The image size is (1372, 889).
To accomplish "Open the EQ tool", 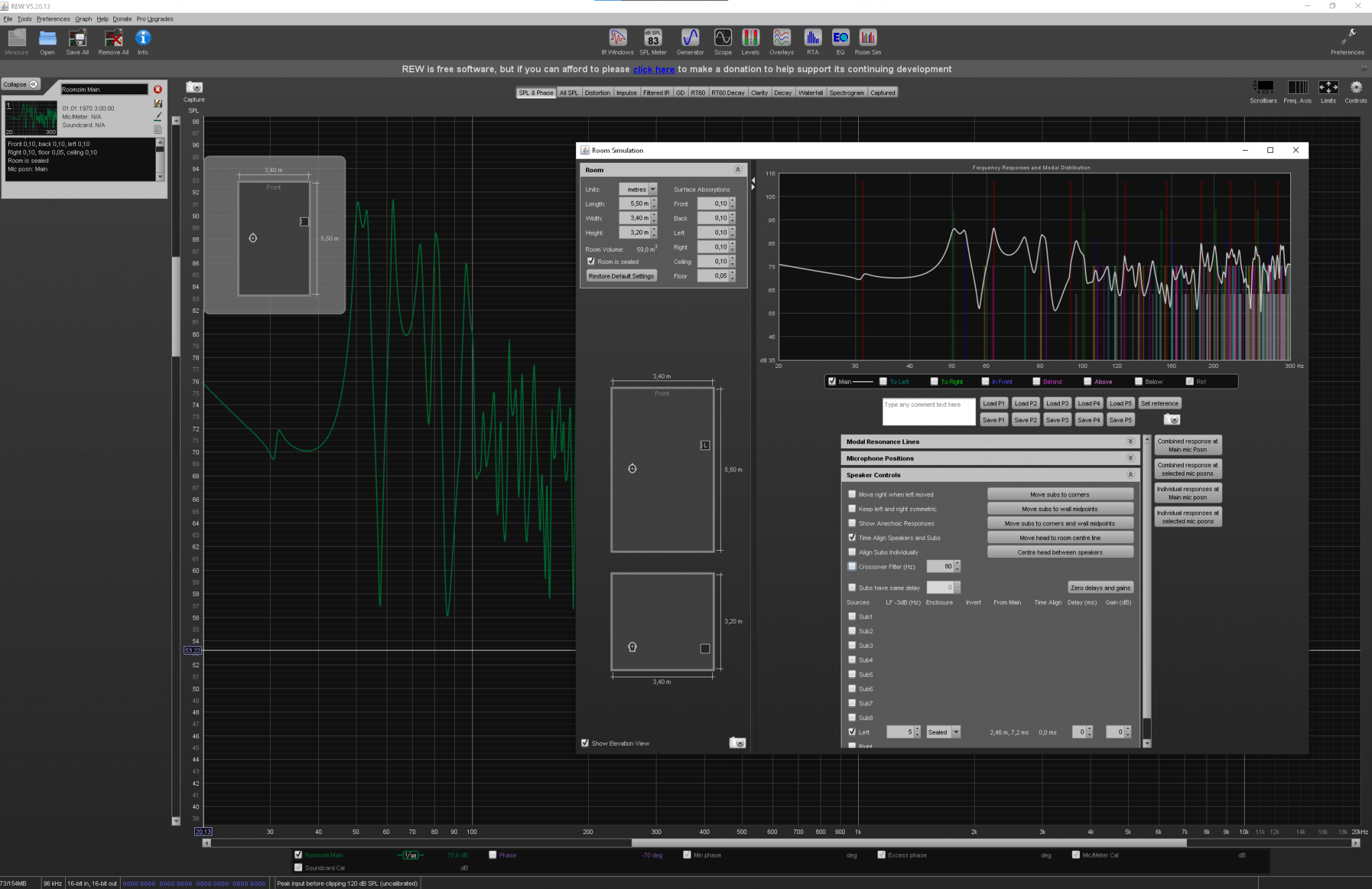I will pyautogui.click(x=840, y=42).
